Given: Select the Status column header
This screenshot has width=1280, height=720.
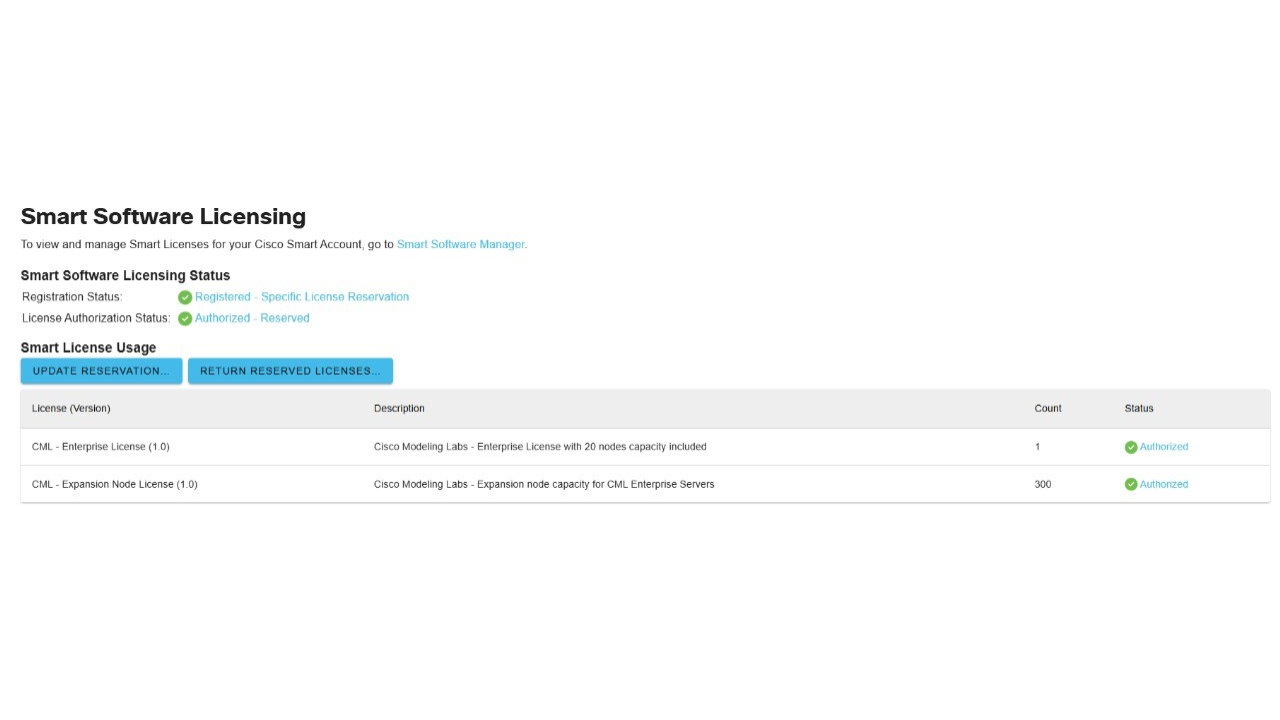Looking at the screenshot, I should 1139,408.
